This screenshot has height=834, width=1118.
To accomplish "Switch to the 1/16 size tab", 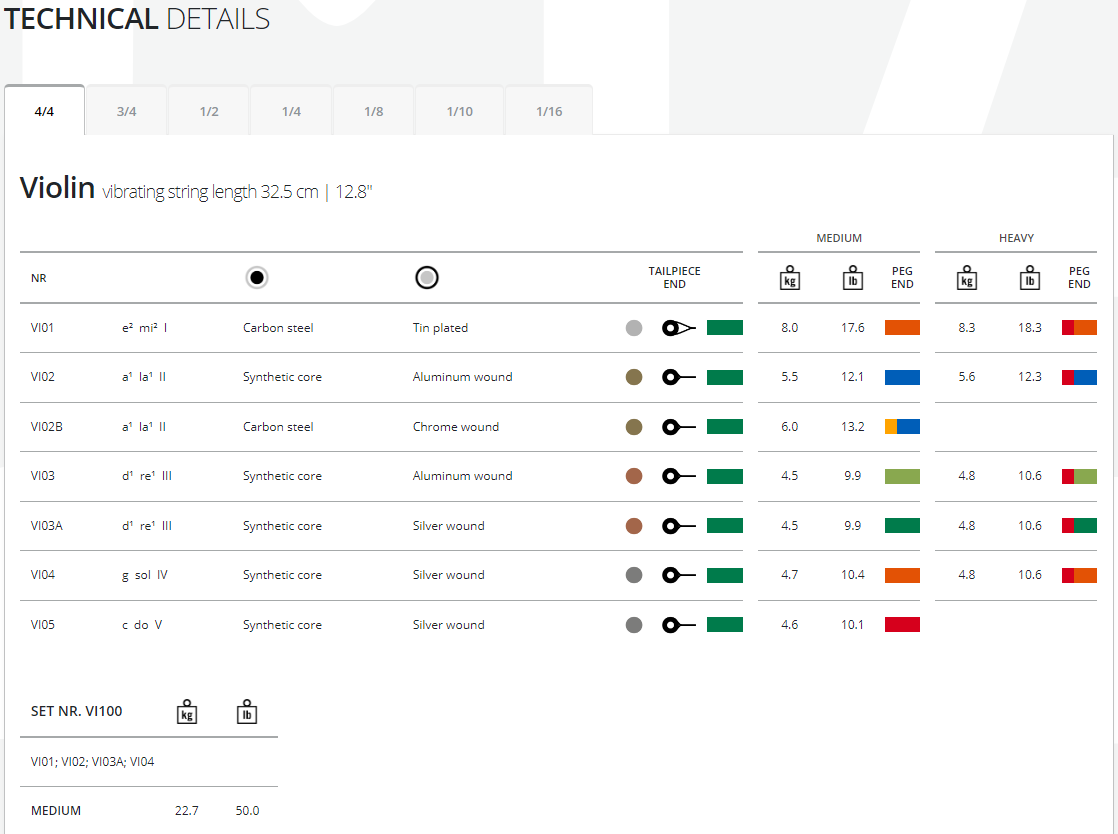I will pyautogui.click(x=549, y=111).
